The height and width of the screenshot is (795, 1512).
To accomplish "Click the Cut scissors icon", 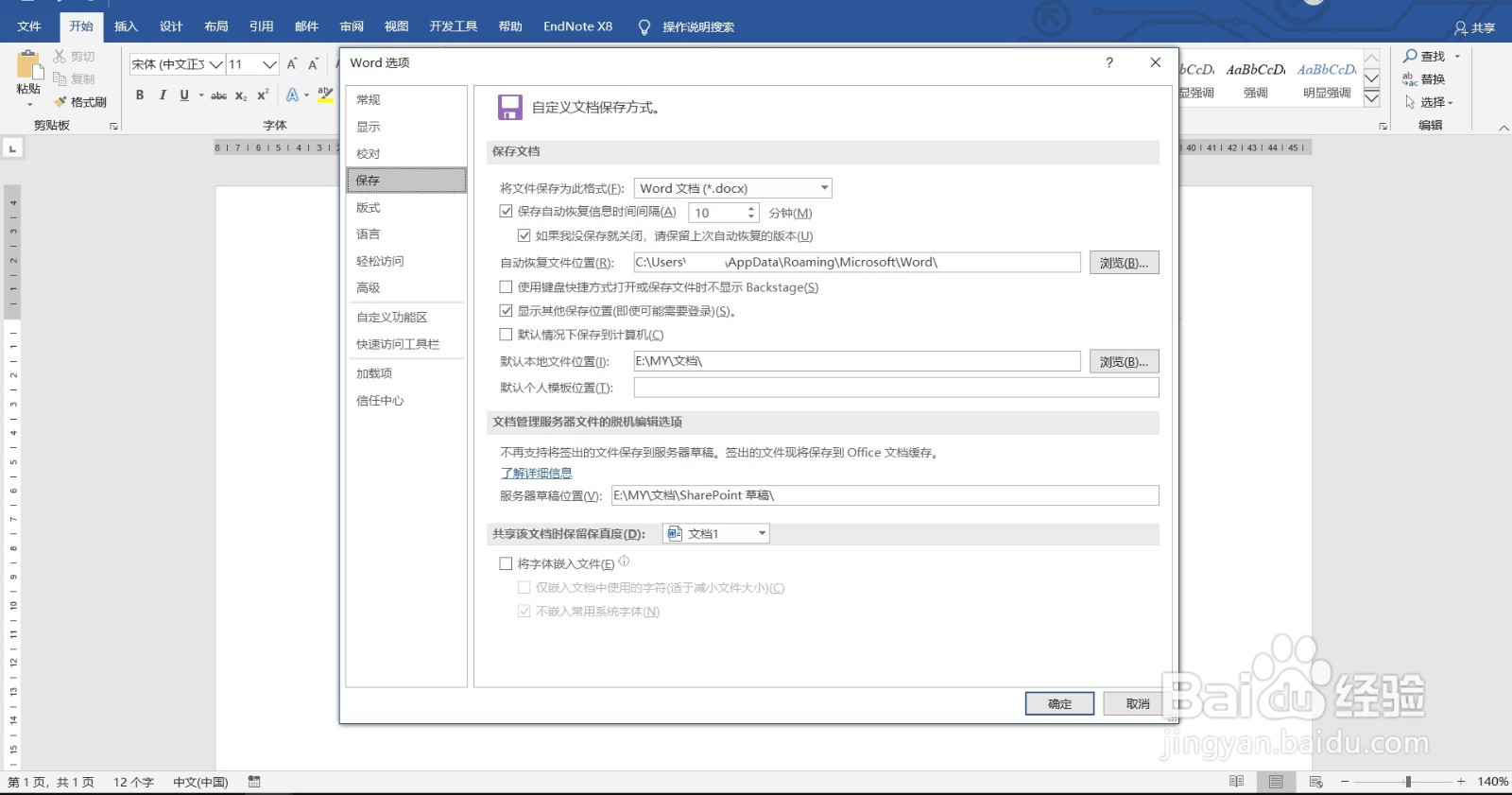I will 60,57.
